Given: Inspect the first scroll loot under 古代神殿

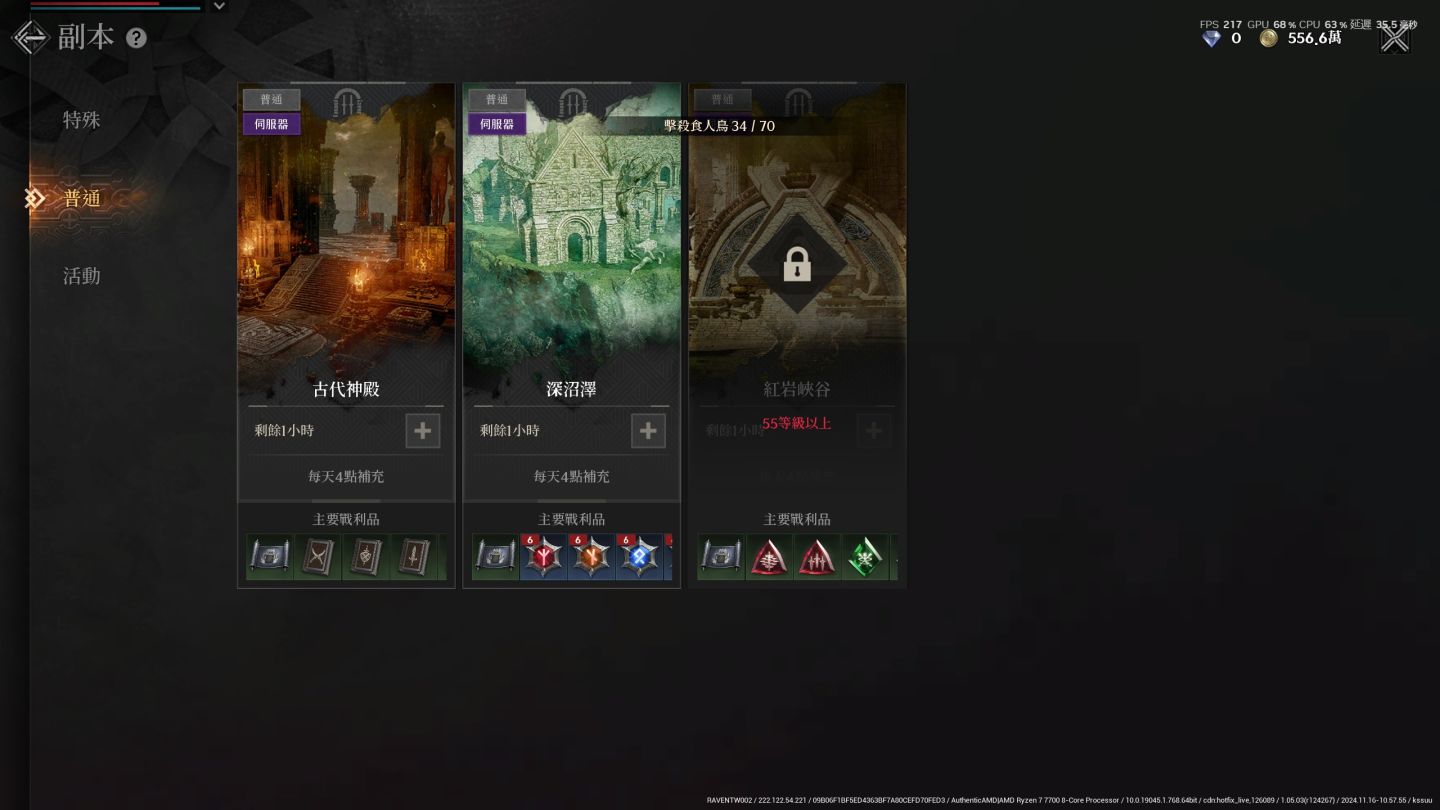Looking at the screenshot, I should pos(270,557).
